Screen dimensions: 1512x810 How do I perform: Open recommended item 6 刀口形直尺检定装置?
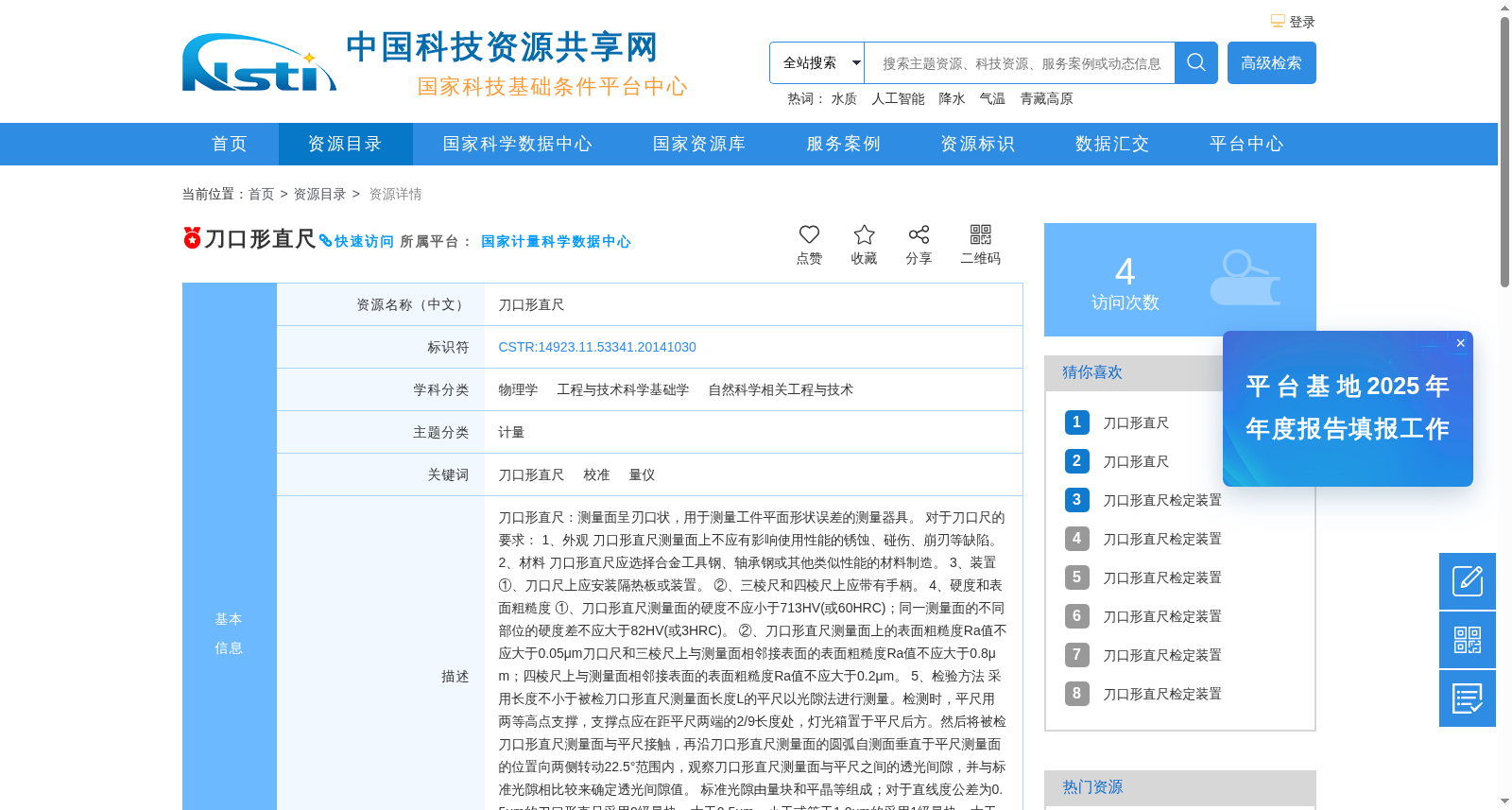(1162, 616)
